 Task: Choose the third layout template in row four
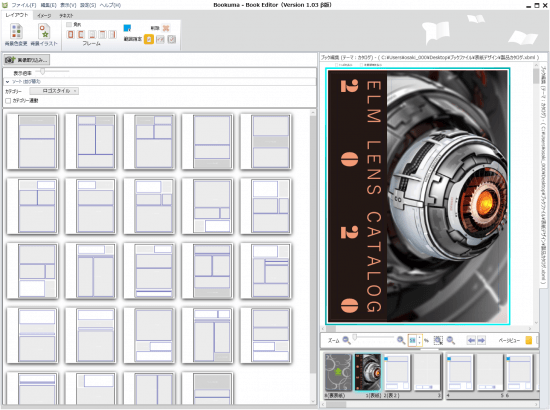[149, 336]
